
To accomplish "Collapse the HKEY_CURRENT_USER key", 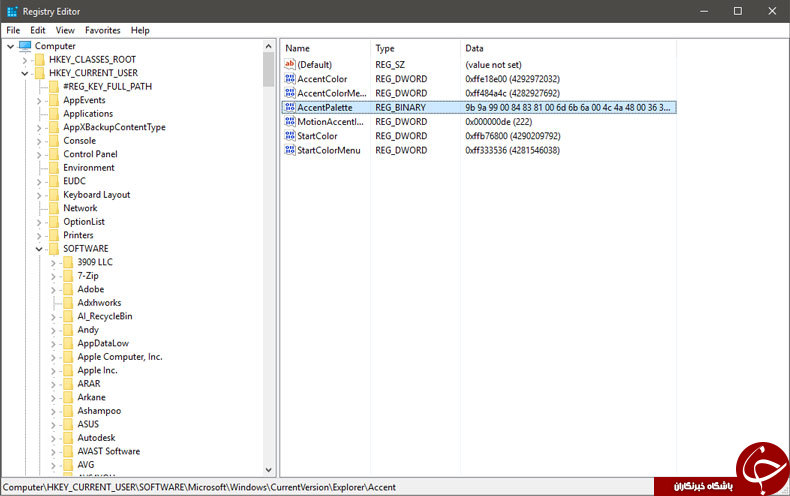I will click(x=24, y=74).
